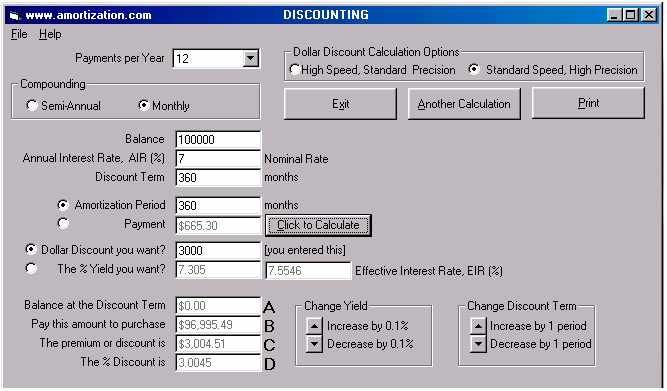Click the Print button
Image resolution: width=667 pixels, height=391 pixels.
pyautogui.click(x=588, y=103)
